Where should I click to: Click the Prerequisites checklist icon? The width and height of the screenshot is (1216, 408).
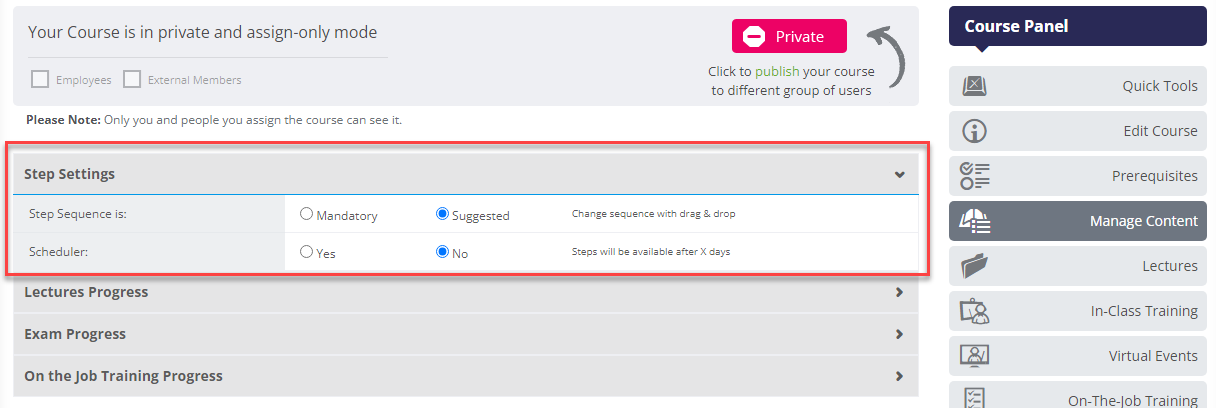click(974, 176)
